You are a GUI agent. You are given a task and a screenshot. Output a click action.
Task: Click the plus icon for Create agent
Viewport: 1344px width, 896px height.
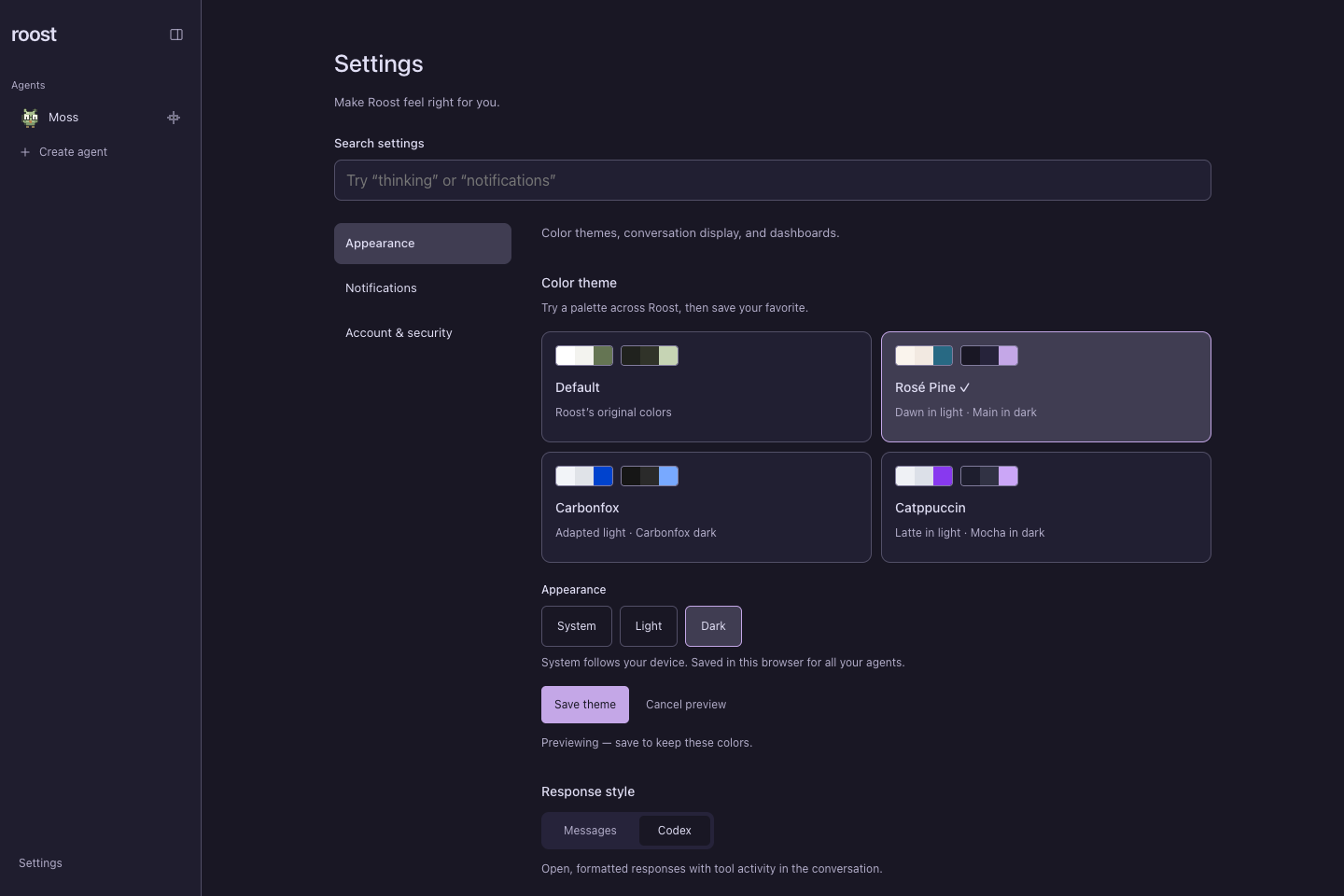(x=25, y=152)
